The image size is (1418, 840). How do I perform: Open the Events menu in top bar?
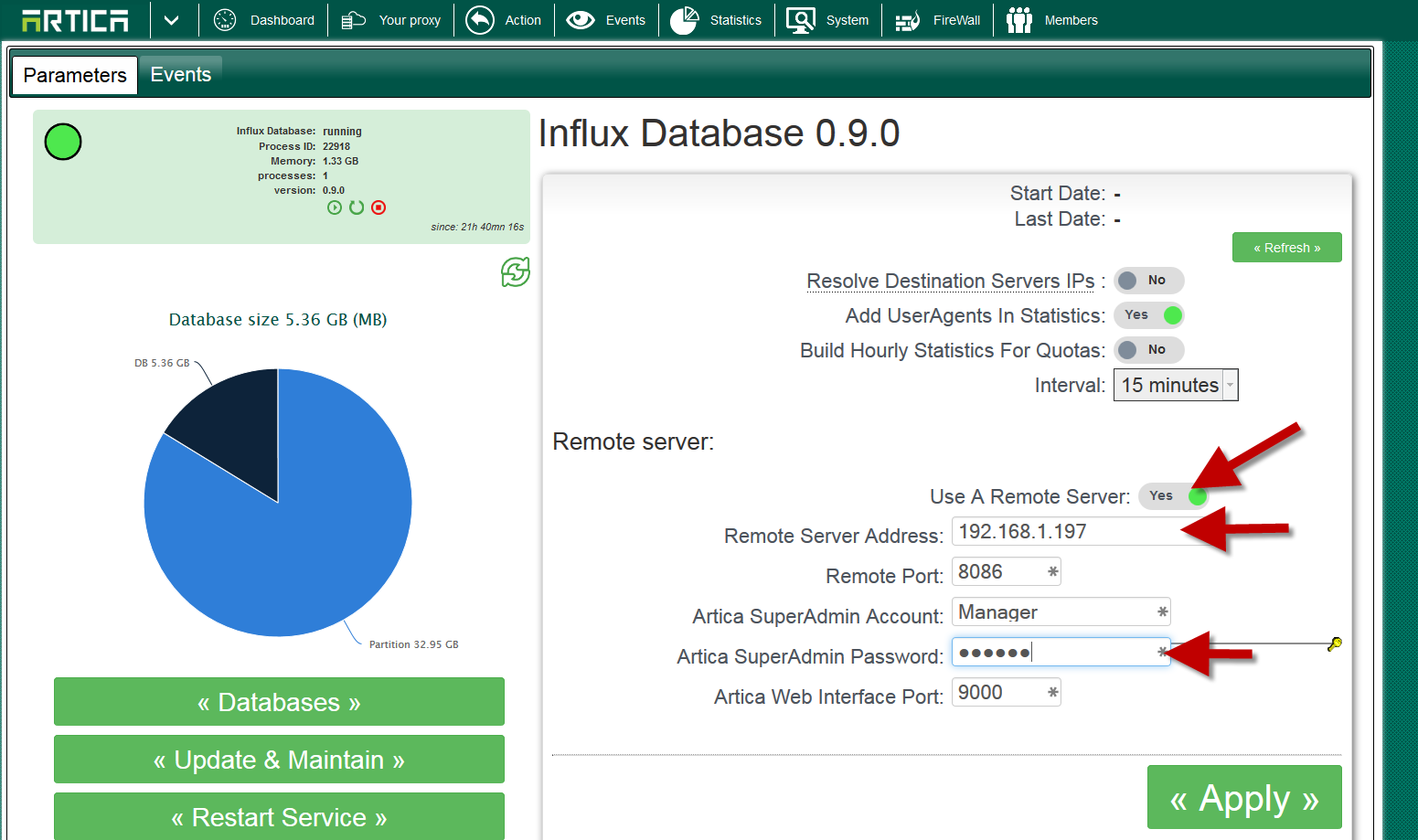click(x=625, y=20)
